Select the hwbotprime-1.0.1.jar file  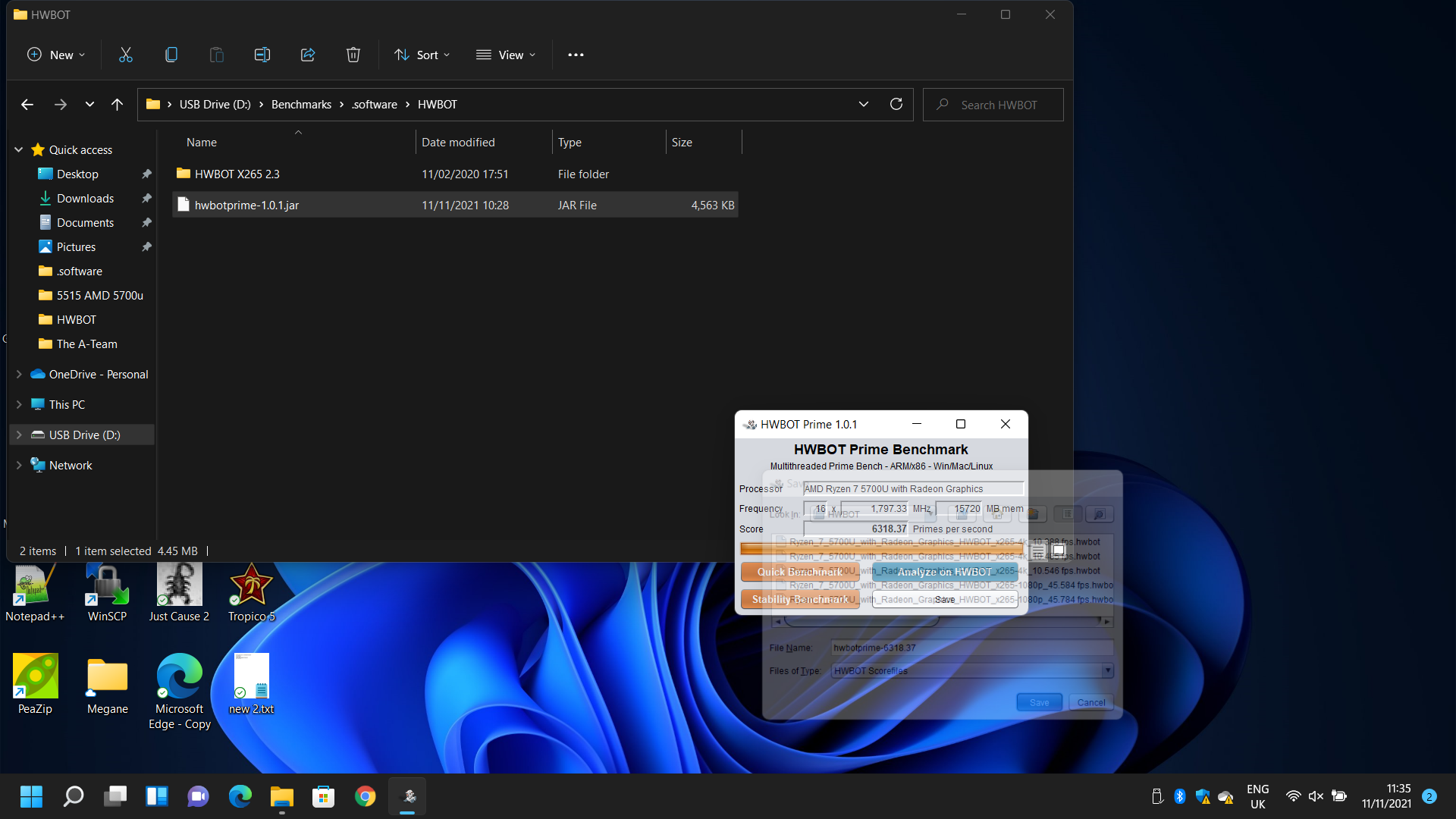tap(455, 206)
